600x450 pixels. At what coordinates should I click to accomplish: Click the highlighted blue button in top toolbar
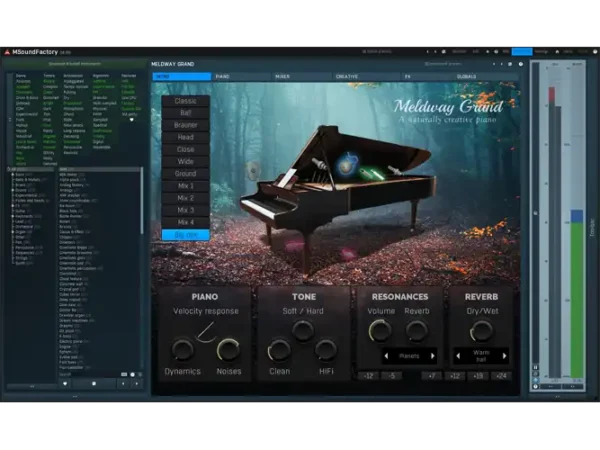[x=522, y=52]
